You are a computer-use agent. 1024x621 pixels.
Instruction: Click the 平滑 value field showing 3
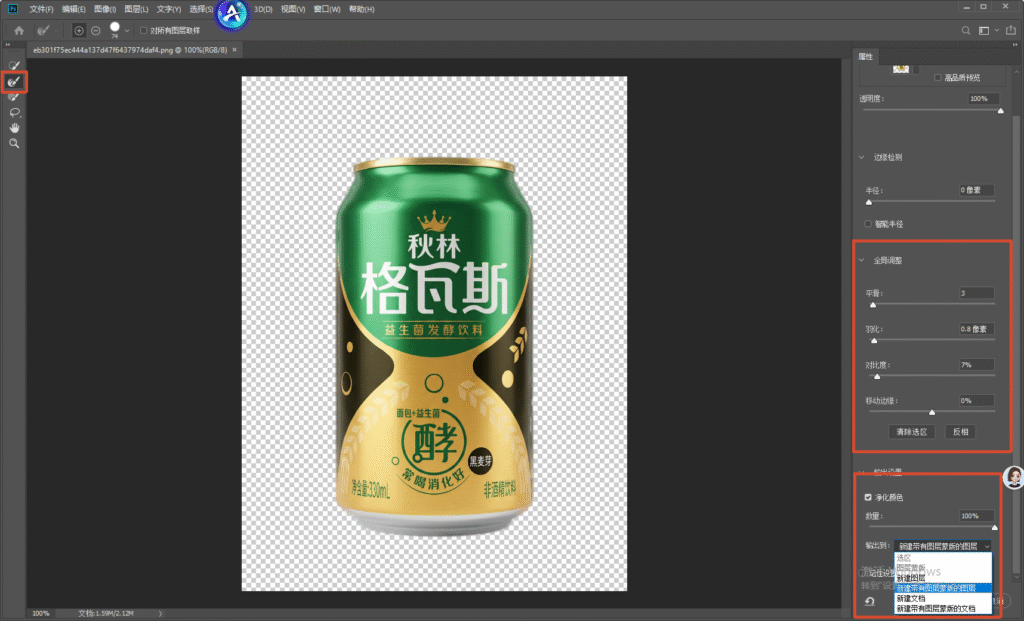pyautogui.click(x=976, y=293)
